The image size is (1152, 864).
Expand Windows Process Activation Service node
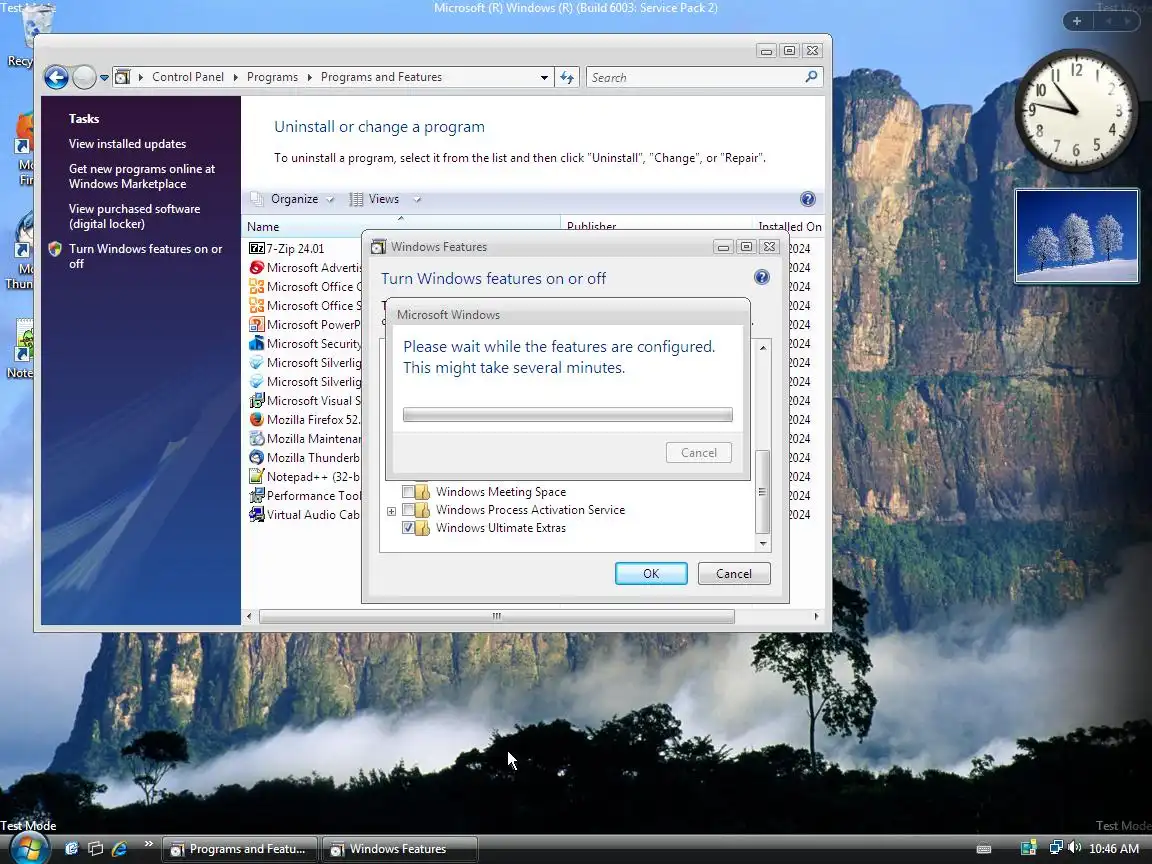(x=392, y=511)
